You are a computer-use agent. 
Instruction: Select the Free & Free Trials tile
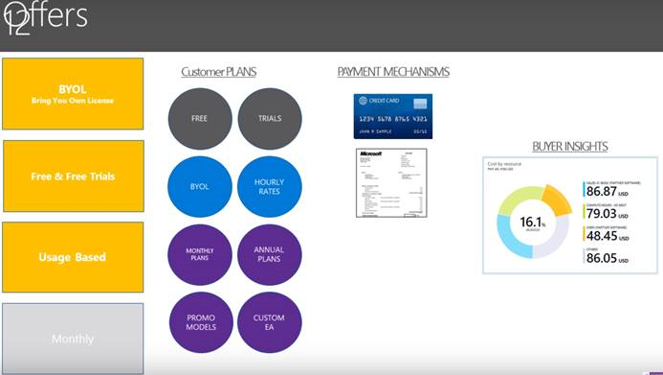(x=74, y=176)
